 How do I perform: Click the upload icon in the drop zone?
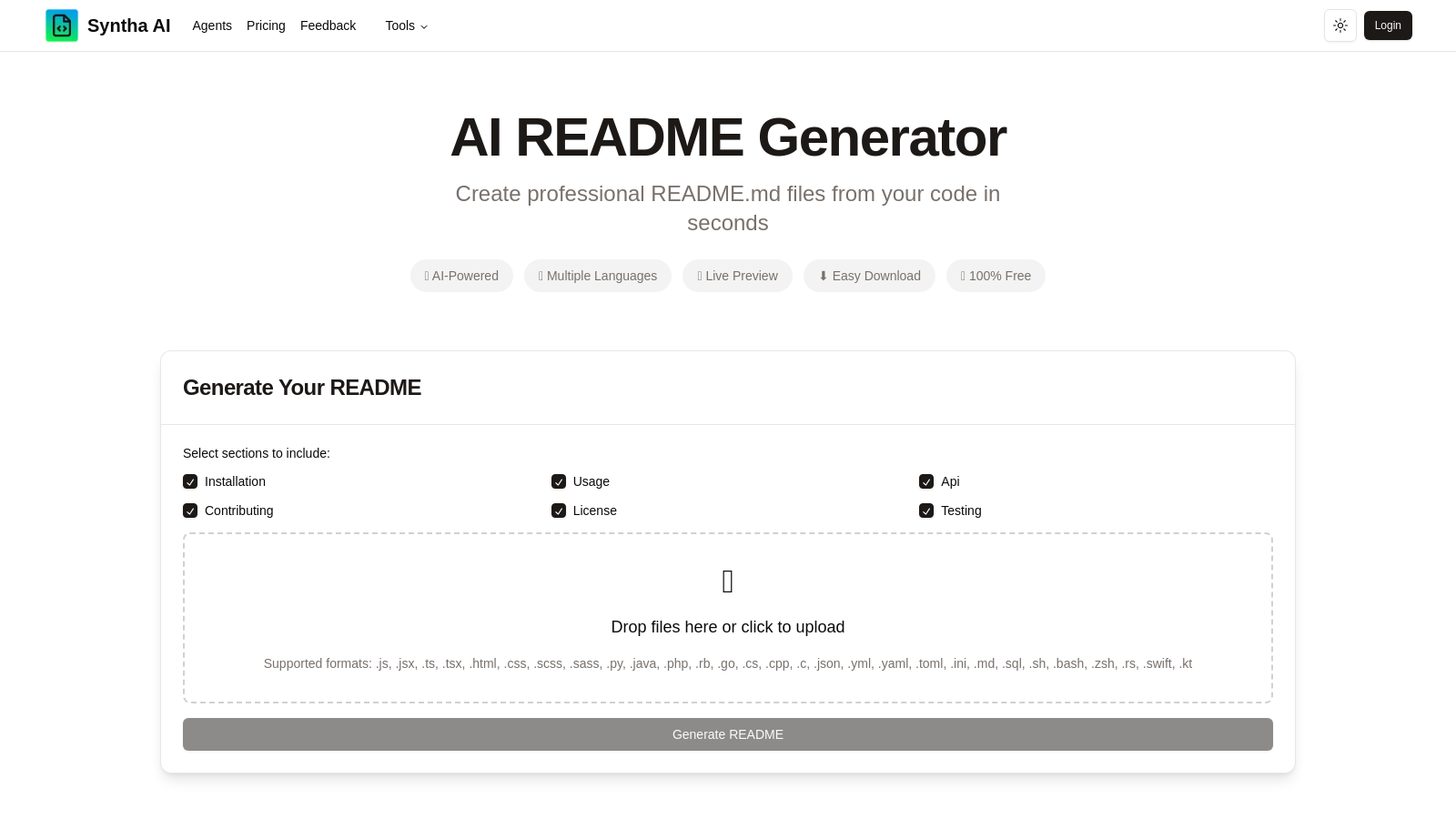coord(727,581)
